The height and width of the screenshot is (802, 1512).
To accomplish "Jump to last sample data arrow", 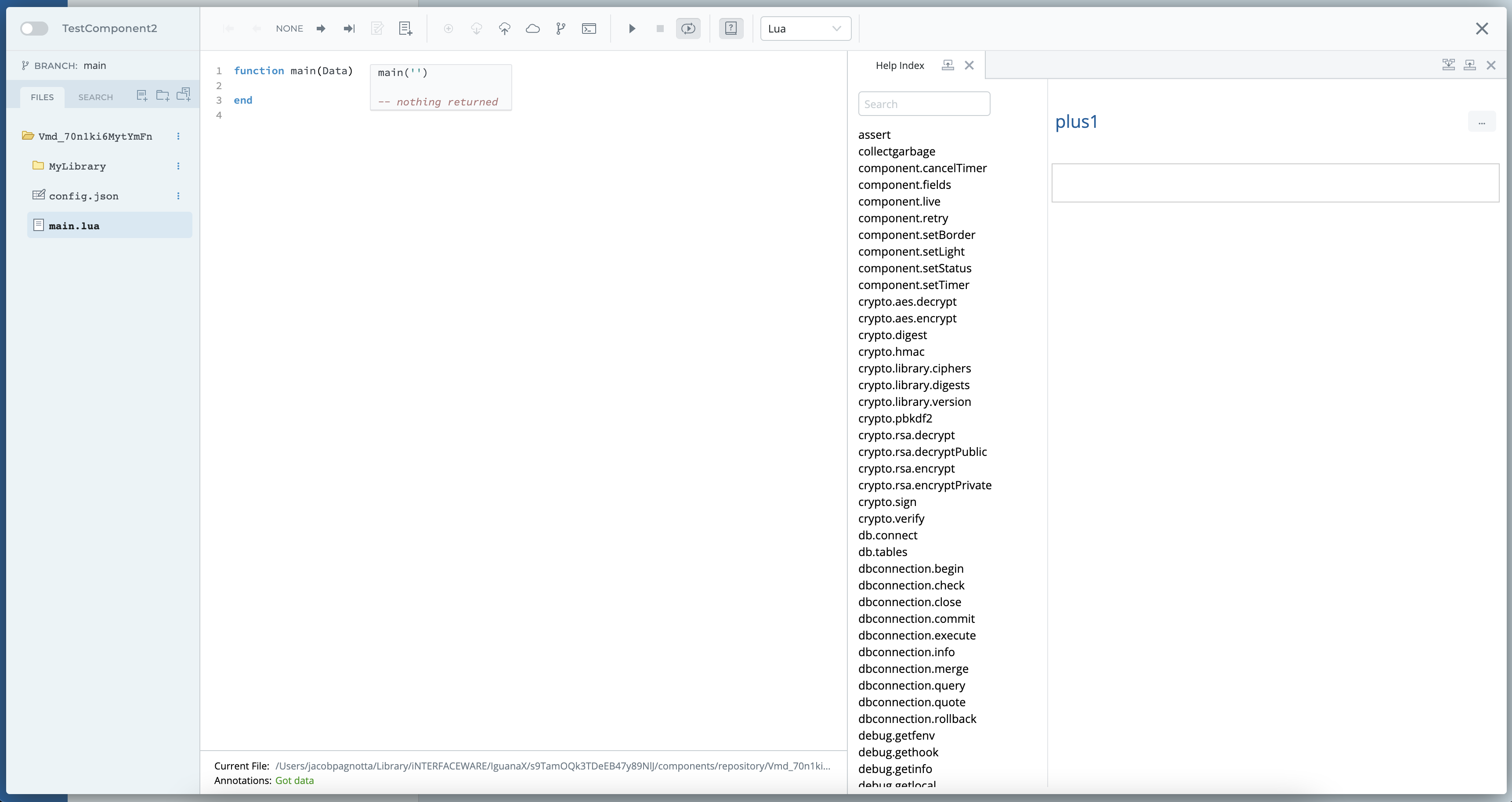I will (349, 29).
